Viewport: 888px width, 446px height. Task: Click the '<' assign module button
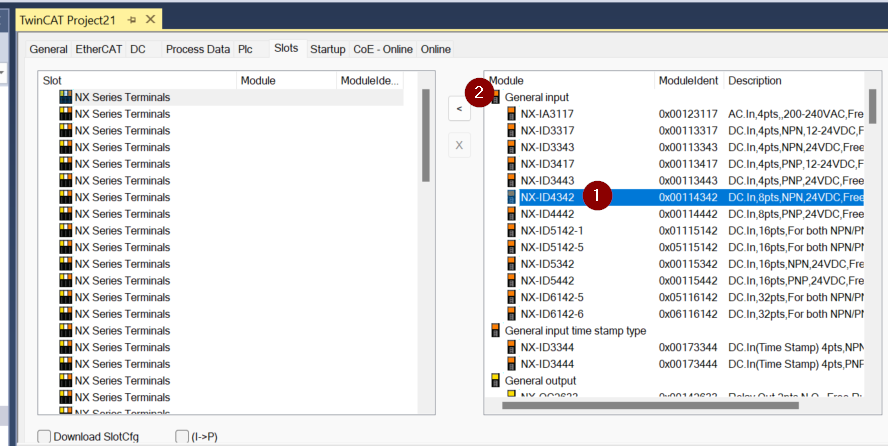click(x=459, y=109)
